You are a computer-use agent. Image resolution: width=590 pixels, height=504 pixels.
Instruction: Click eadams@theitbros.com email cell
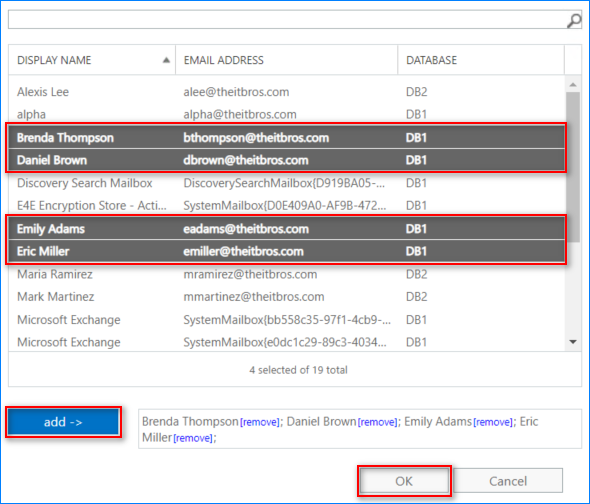coord(246,229)
